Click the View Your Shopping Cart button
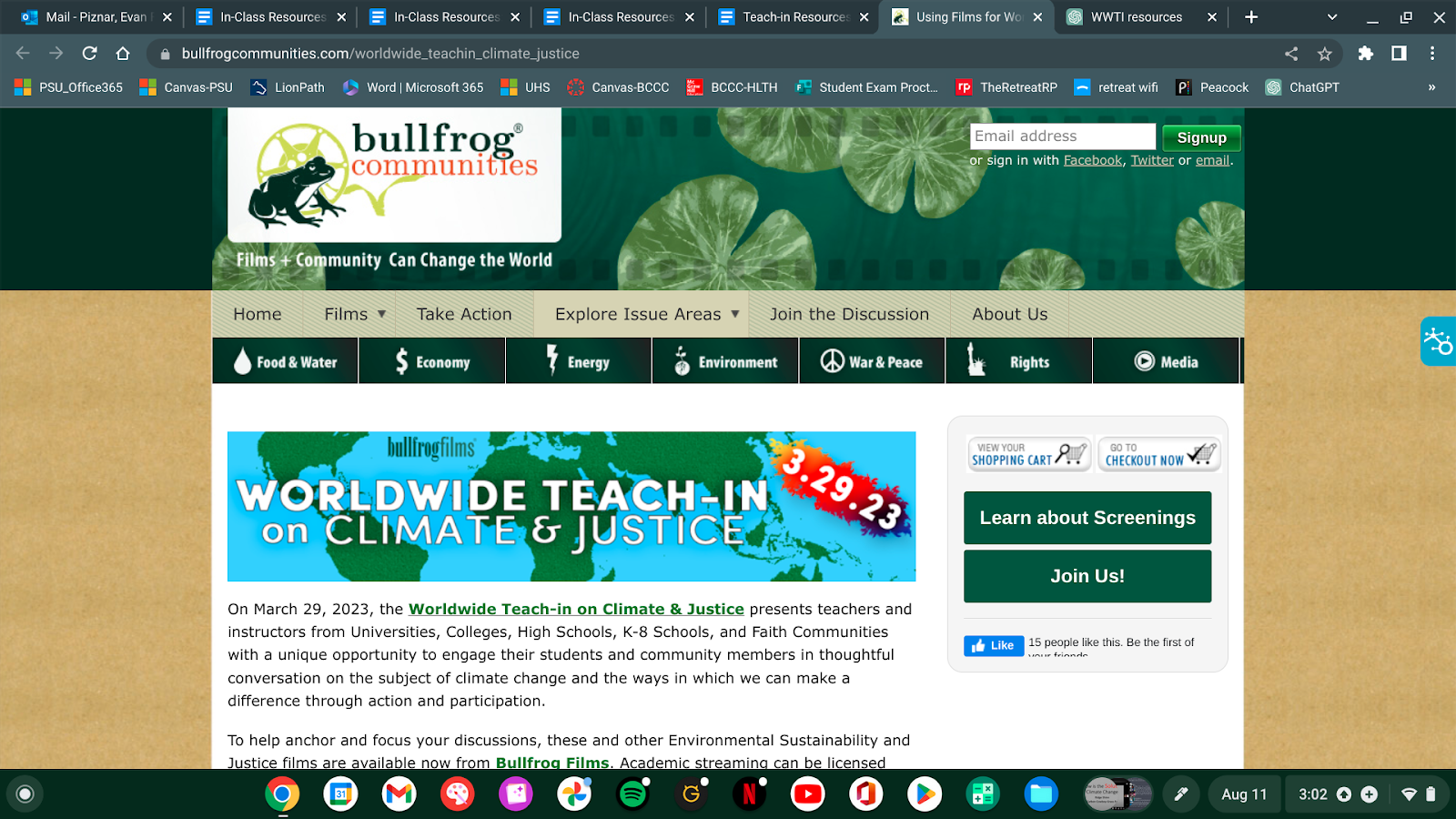The image size is (1456, 819). click(x=1029, y=454)
